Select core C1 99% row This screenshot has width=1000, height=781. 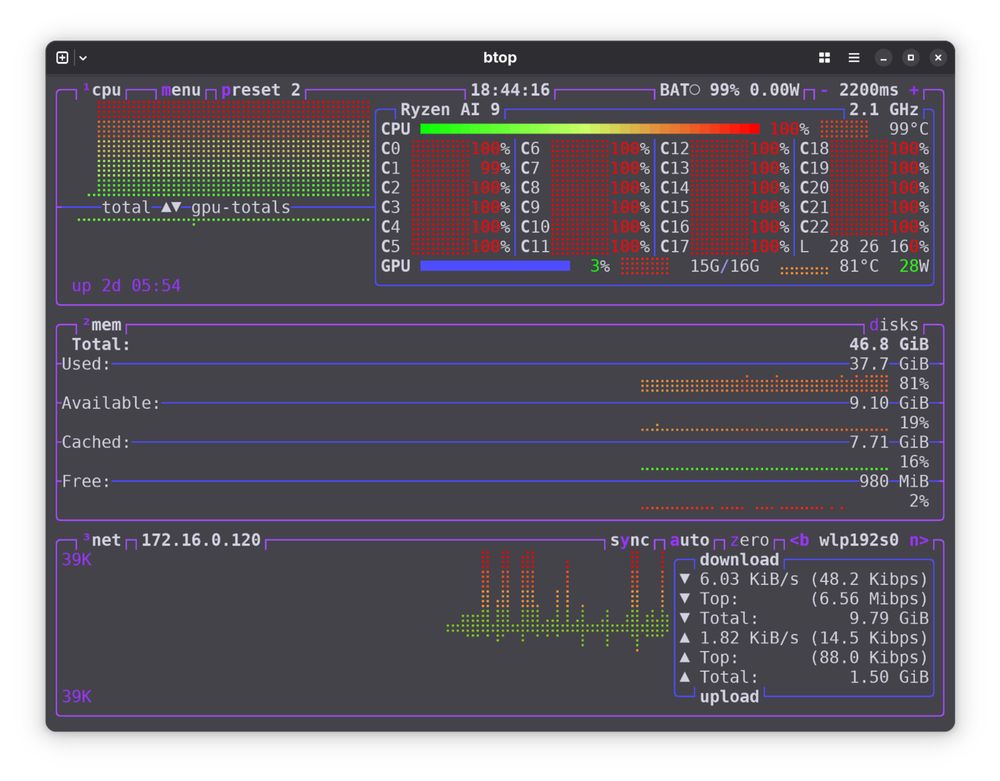click(x=445, y=169)
